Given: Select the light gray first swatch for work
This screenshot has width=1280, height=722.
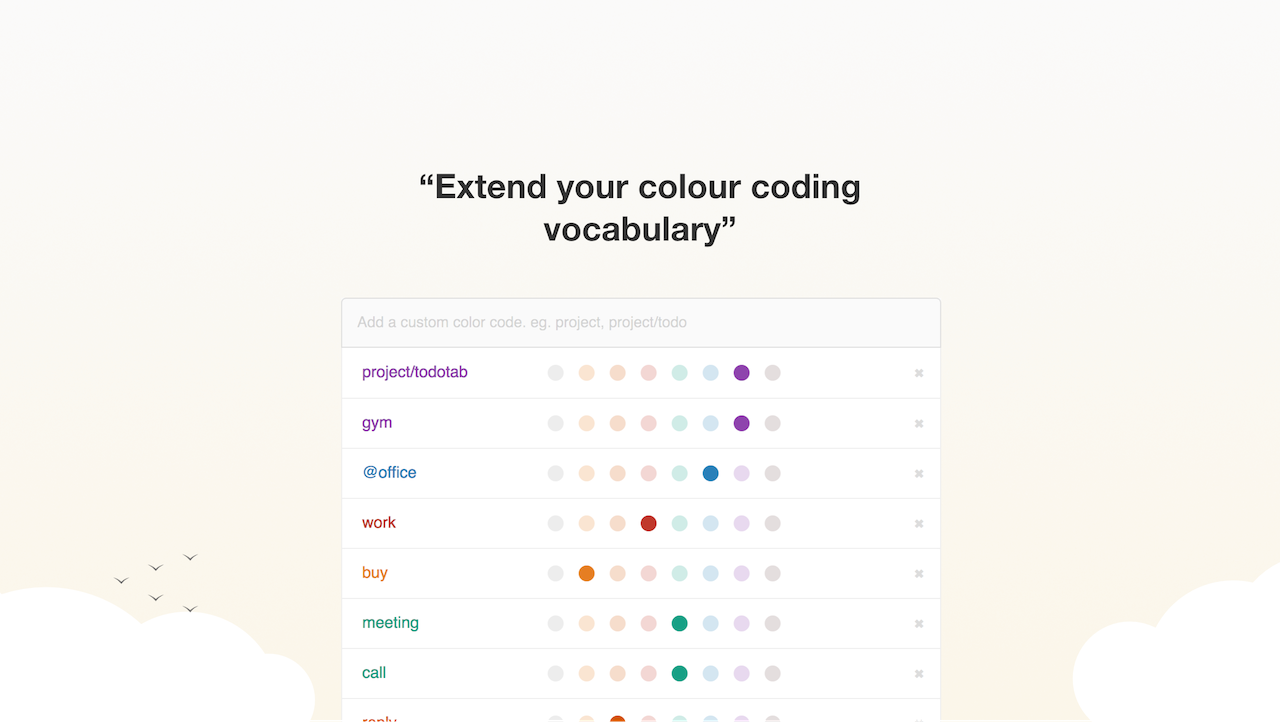Looking at the screenshot, I should point(556,523).
